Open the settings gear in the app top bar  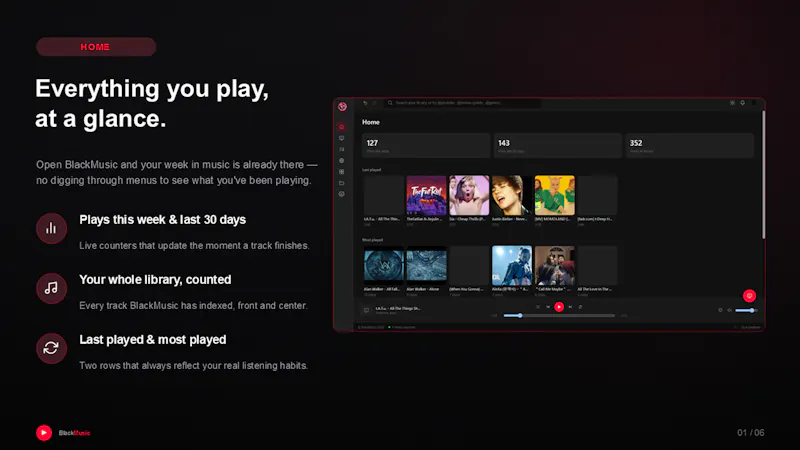(732, 103)
